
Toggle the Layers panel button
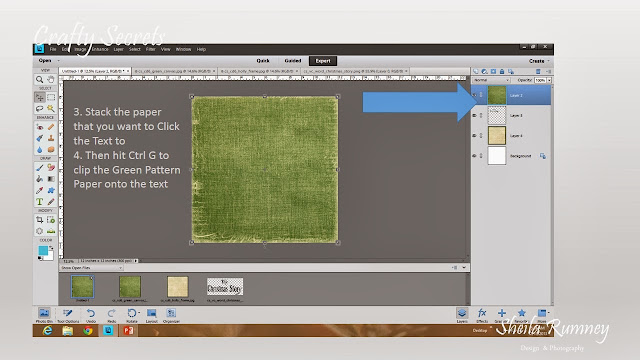[462, 315]
